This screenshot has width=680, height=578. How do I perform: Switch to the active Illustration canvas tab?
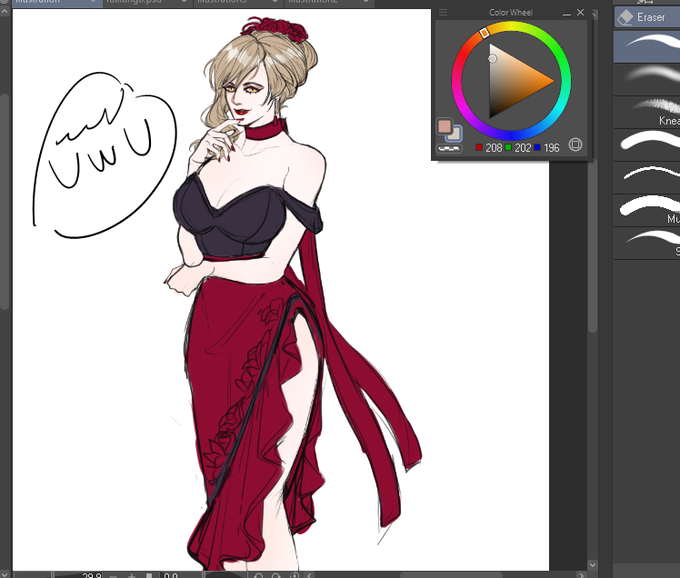pos(57,2)
